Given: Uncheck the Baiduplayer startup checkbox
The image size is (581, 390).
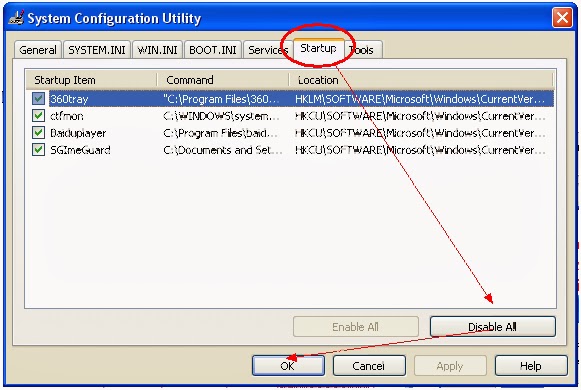Looking at the screenshot, I should coord(38,133).
